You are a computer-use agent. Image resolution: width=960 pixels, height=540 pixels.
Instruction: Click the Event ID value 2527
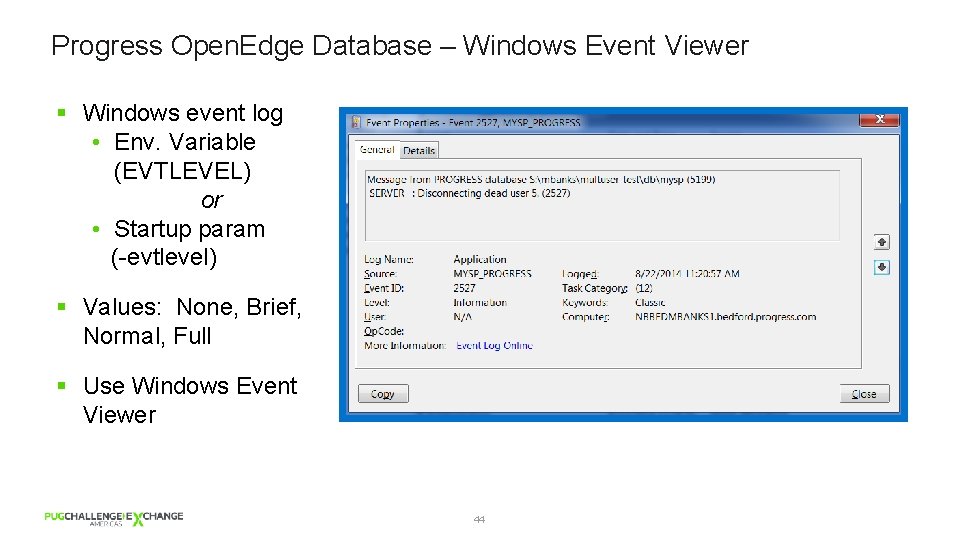[464, 288]
